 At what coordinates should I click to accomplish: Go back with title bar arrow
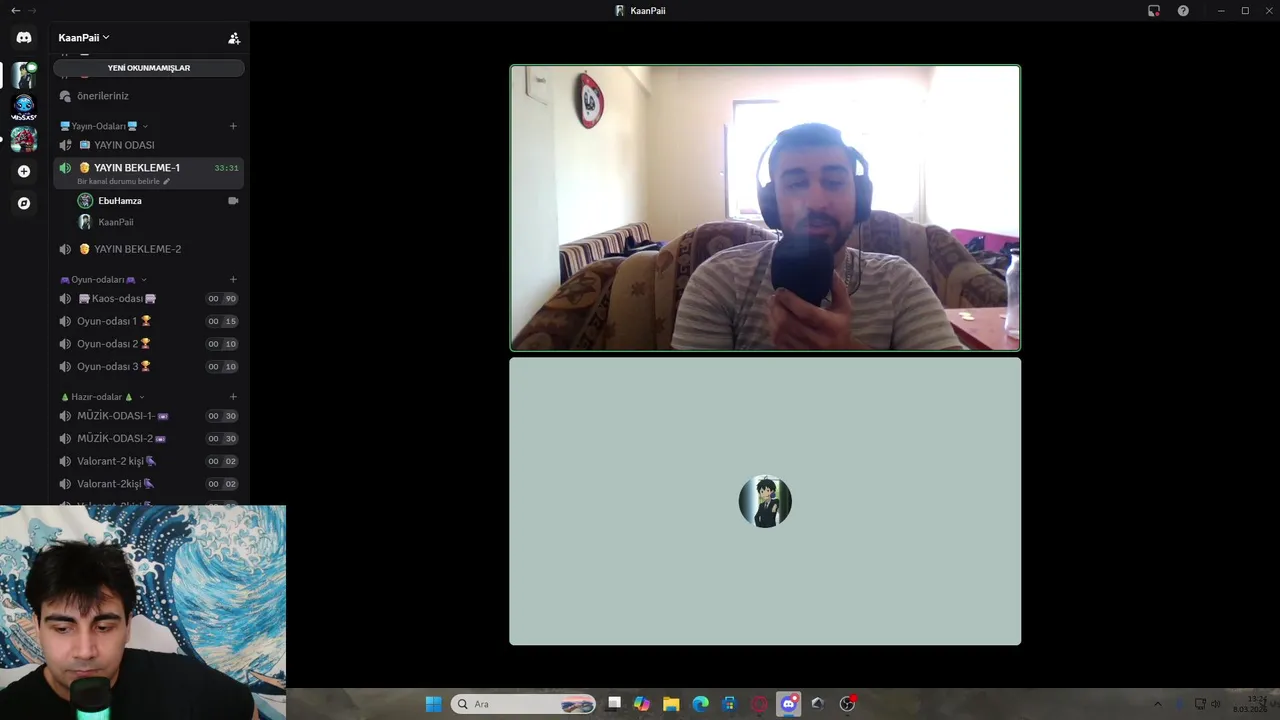pos(15,10)
